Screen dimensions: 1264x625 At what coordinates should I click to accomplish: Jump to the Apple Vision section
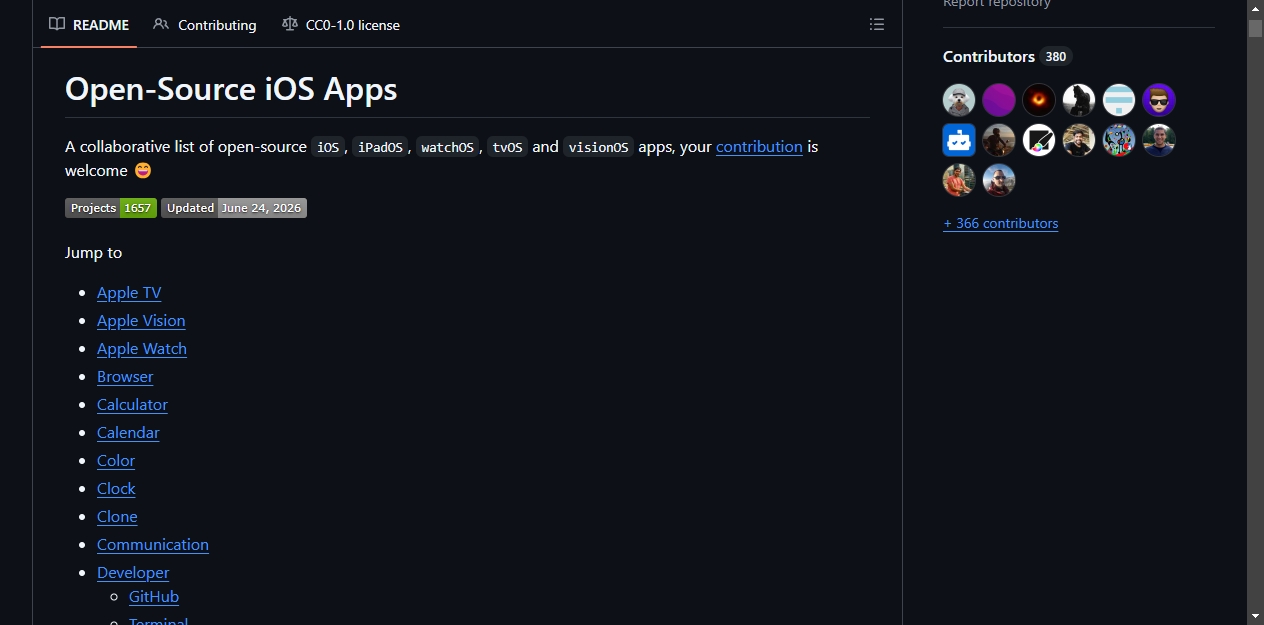141,321
